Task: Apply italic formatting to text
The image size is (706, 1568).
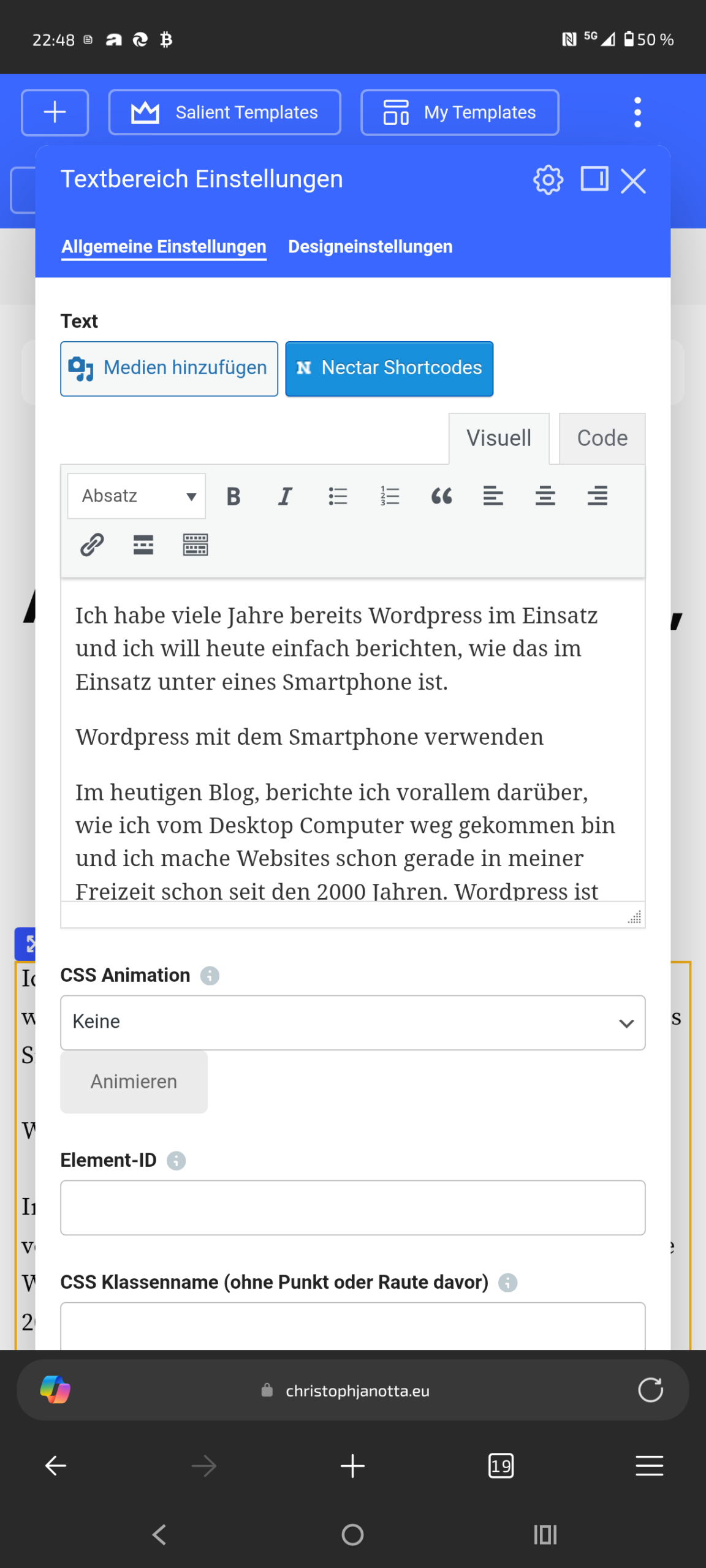Action: [285, 496]
